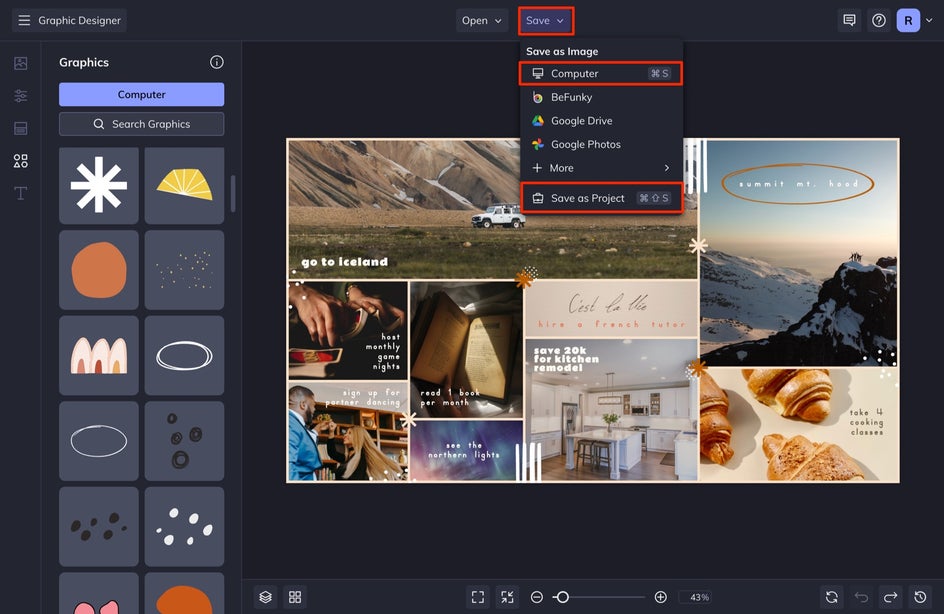Click the 'summit mt. hood' text on canvas
Viewport: 944px width, 614px height.
tap(798, 184)
